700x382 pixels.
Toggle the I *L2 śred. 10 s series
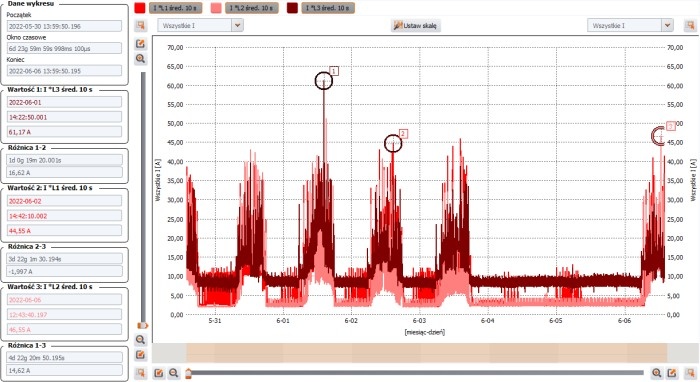(x=251, y=8)
